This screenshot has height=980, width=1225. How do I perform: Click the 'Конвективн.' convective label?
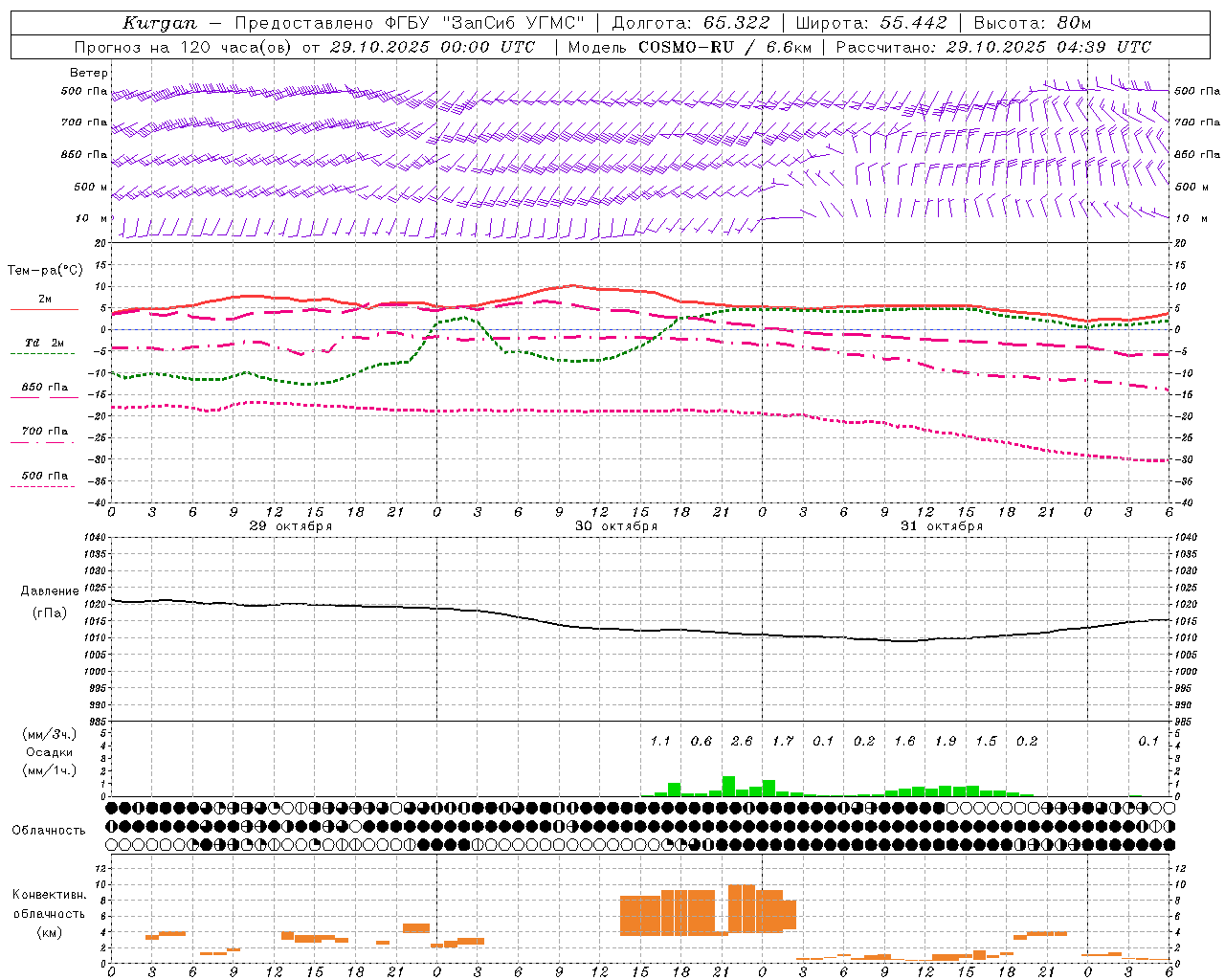(50, 895)
